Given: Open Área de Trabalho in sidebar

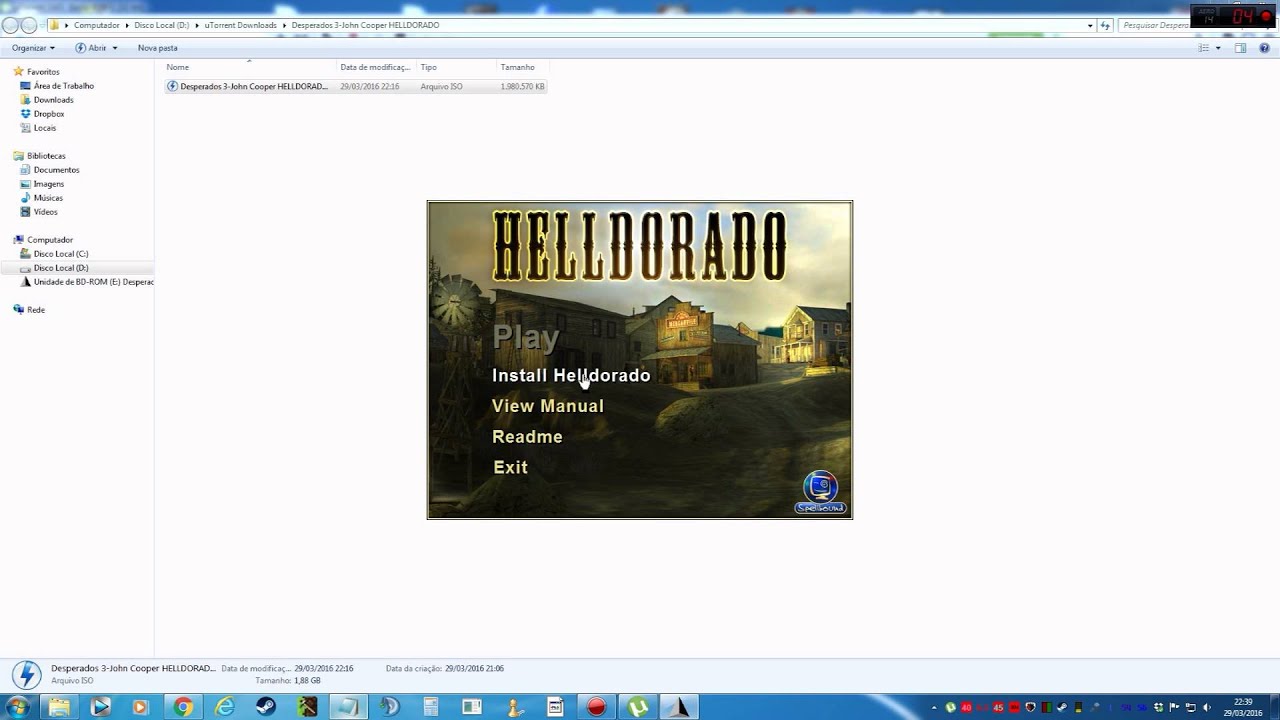Looking at the screenshot, I should 63,86.
